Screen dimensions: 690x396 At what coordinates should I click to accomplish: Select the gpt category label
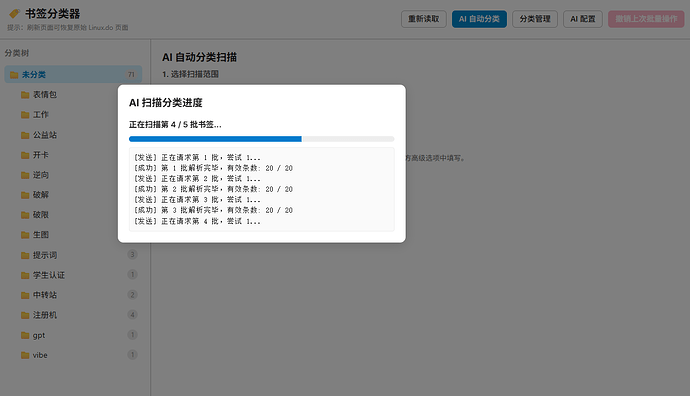(39, 336)
